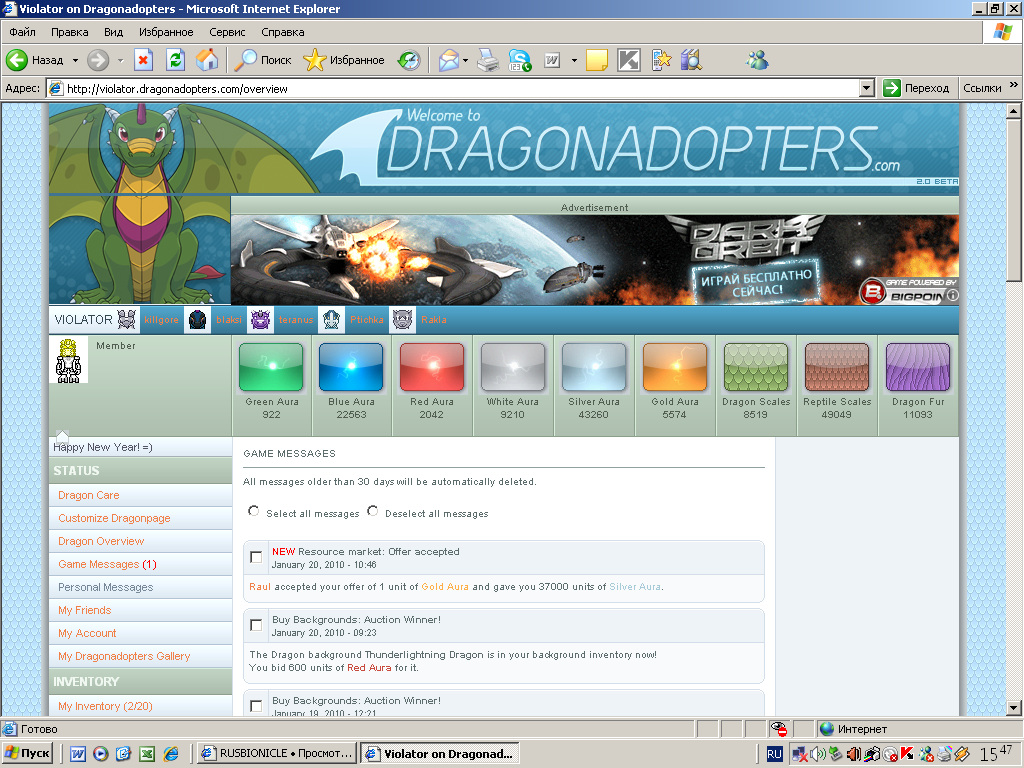Click the Dark Orbit advertisement banner
Screen dimensions: 1024x768
pos(594,260)
